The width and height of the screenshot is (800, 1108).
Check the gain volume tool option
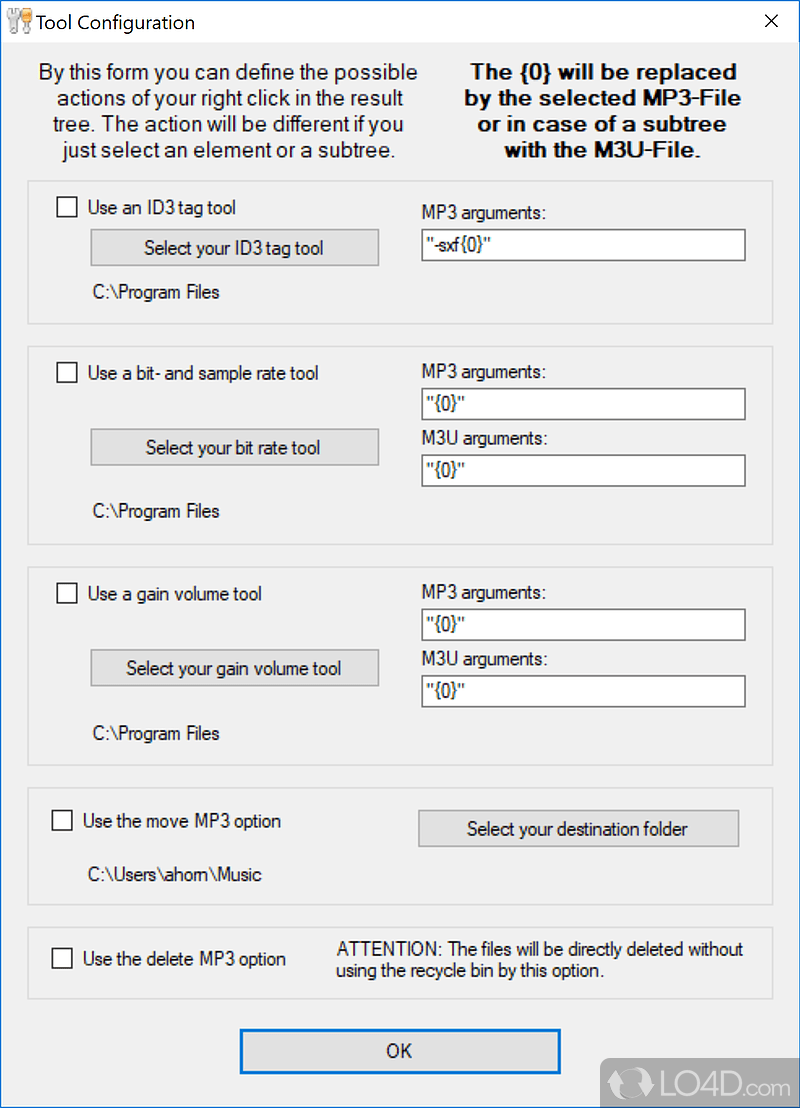pyautogui.click(x=67, y=593)
